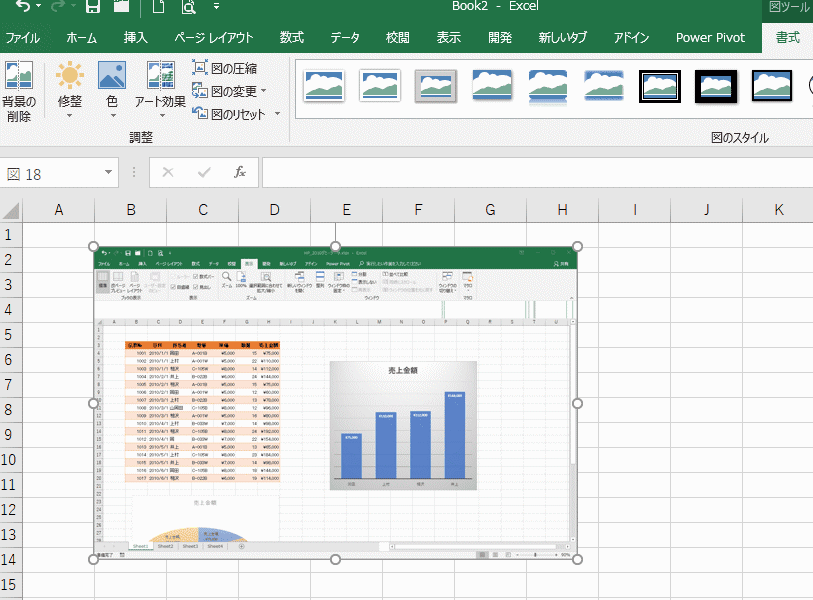The width and height of the screenshot is (813, 600).
Task: Select row 15 header
Action: (x=11, y=585)
